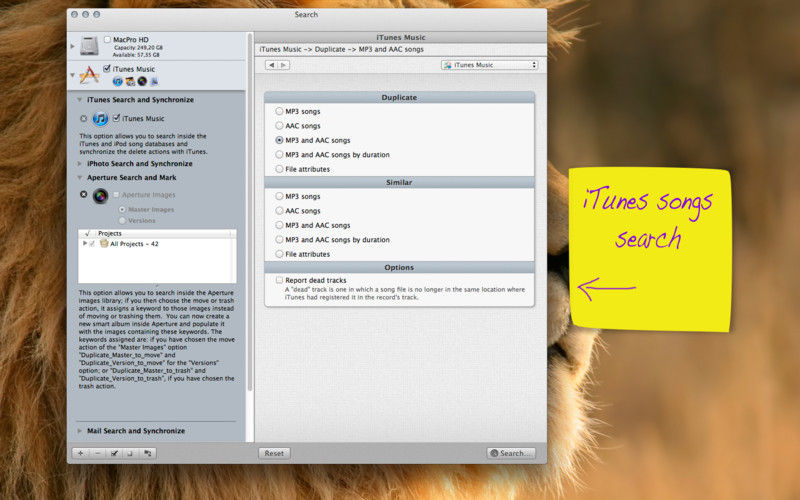This screenshot has height=500, width=800.
Task: Select Similar AAC songs radio button
Action: 279,211
